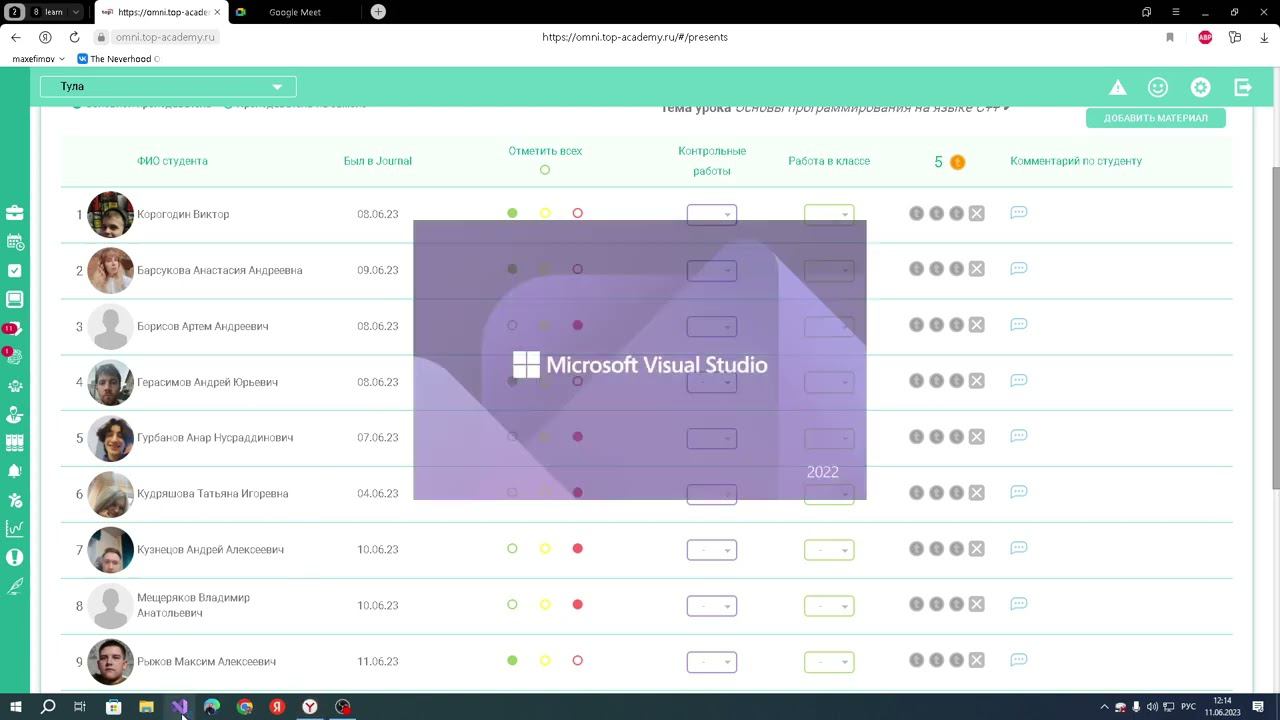Open the monitor icon in the left sidebar

point(15,299)
